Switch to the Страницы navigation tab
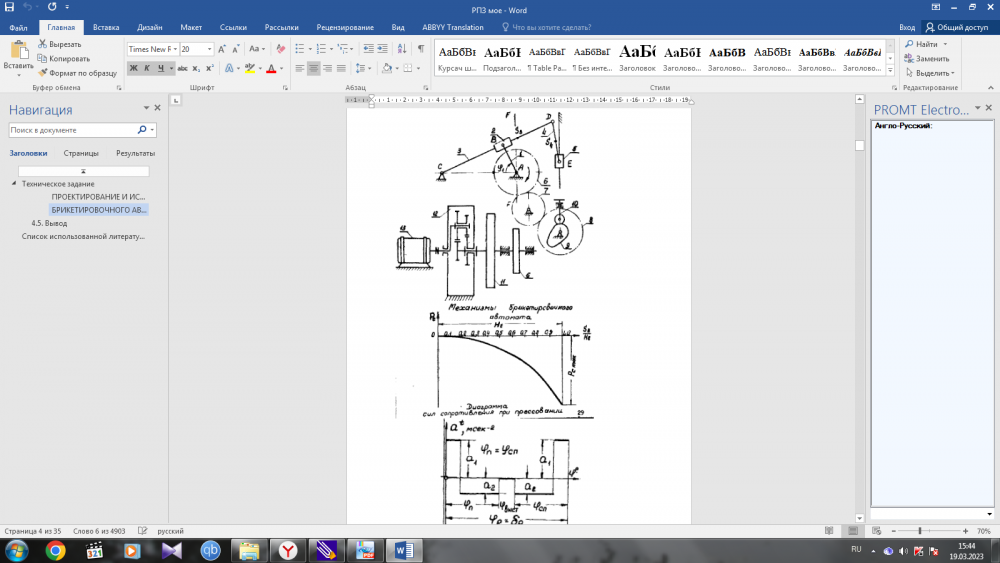 [x=81, y=153]
